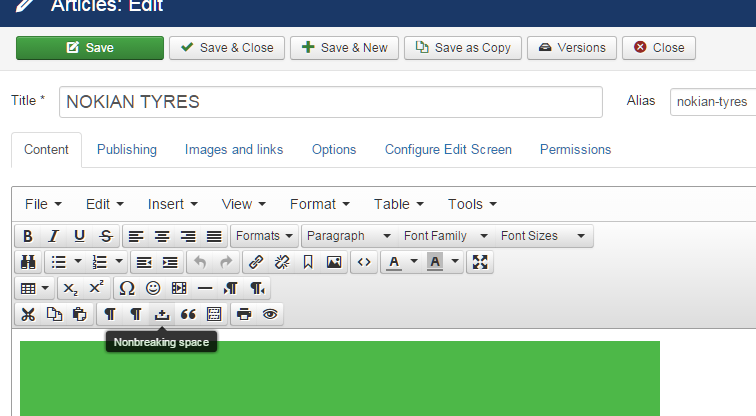
Task: Increase indent of paragraph
Action: click(x=170, y=262)
